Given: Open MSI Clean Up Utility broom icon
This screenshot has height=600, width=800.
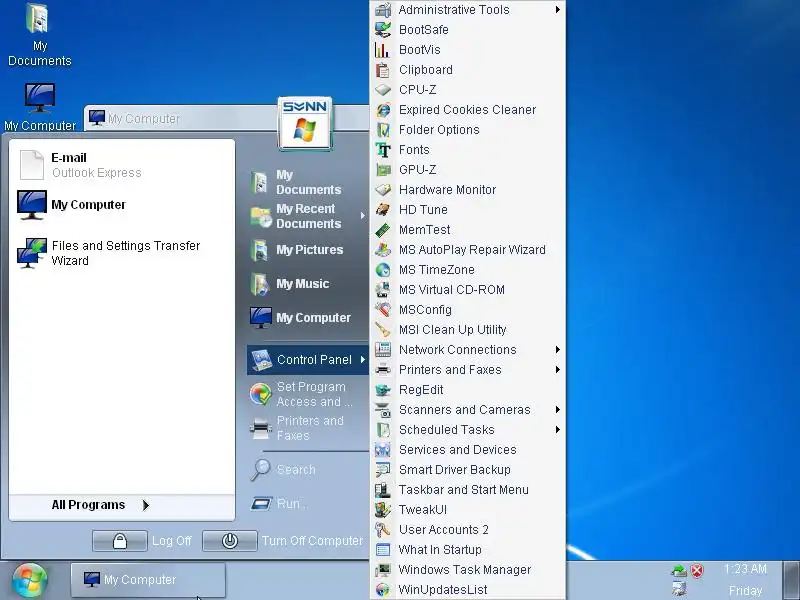Looking at the screenshot, I should click(383, 330).
